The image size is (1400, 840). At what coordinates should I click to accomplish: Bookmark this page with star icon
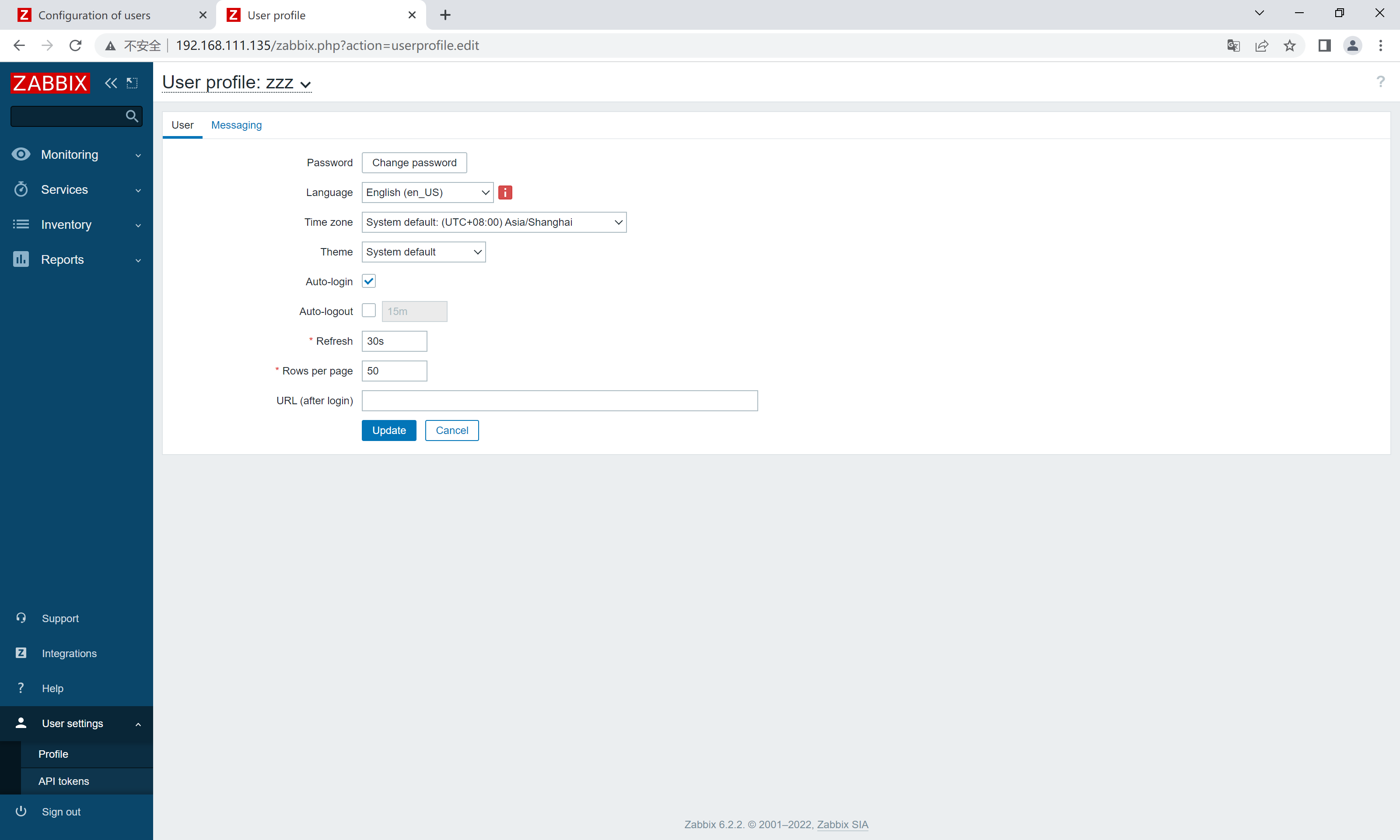tap(1290, 45)
